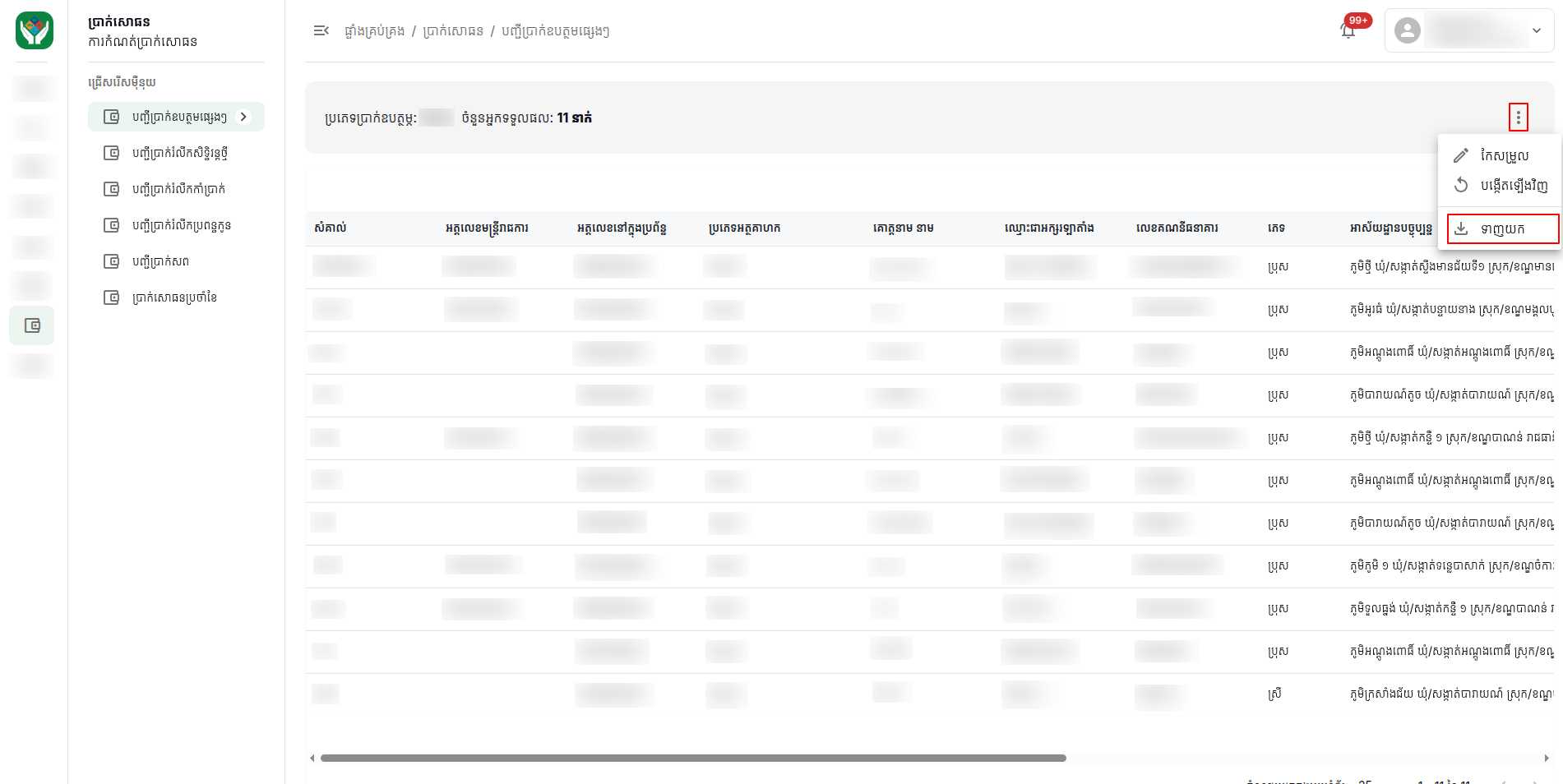Select កែសម្រួល (edit) from the popup menu
Image resolution: width=1563 pixels, height=784 pixels.
point(1500,155)
